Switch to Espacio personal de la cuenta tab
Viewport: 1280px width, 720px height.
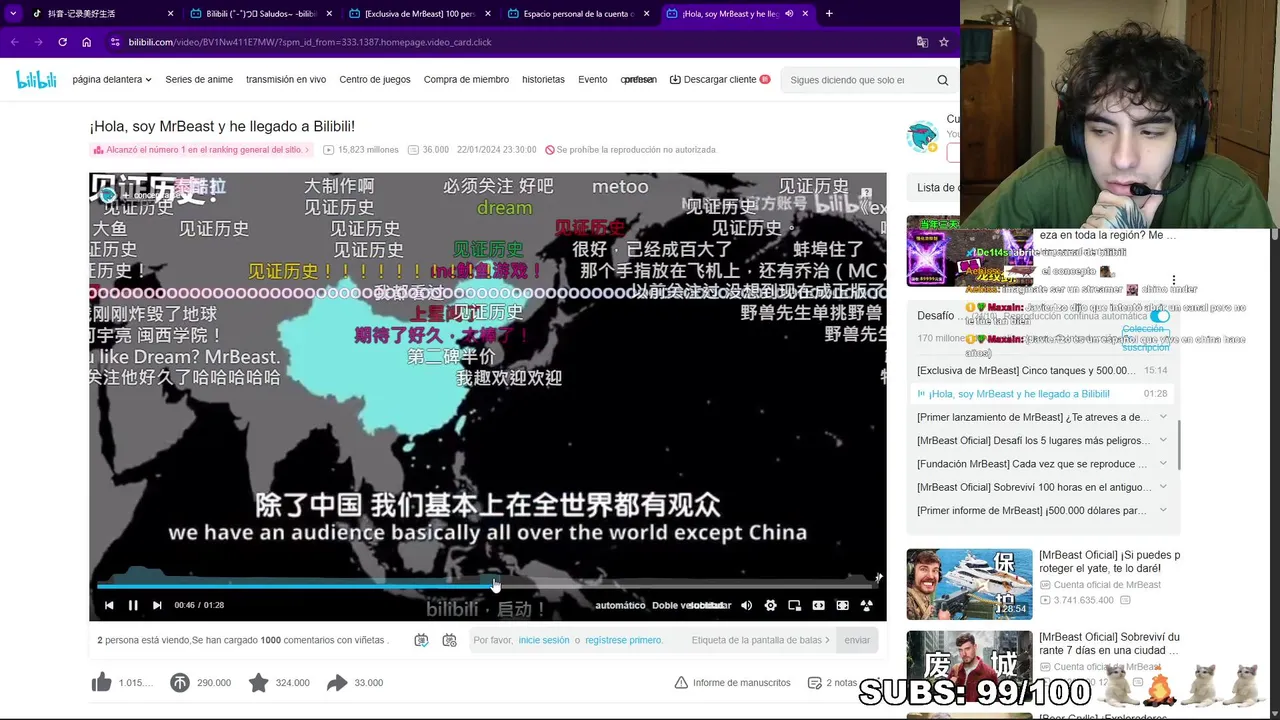(577, 13)
